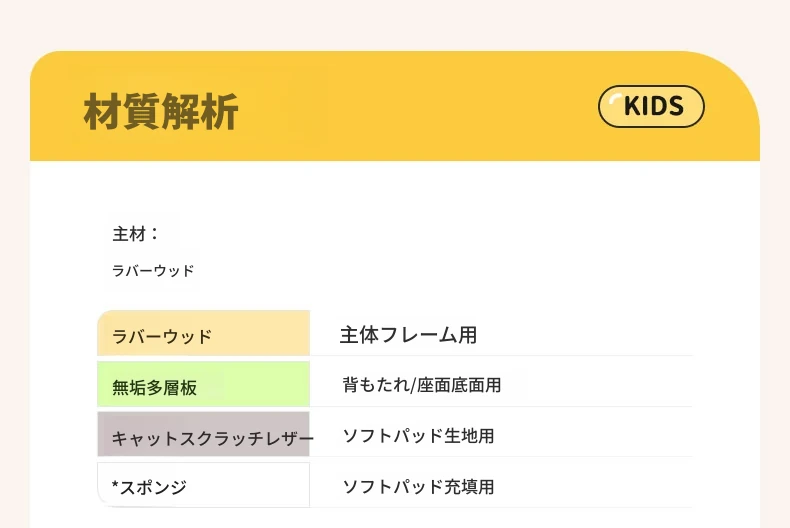Click the ソフトパッド充填用 description

(418, 486)
